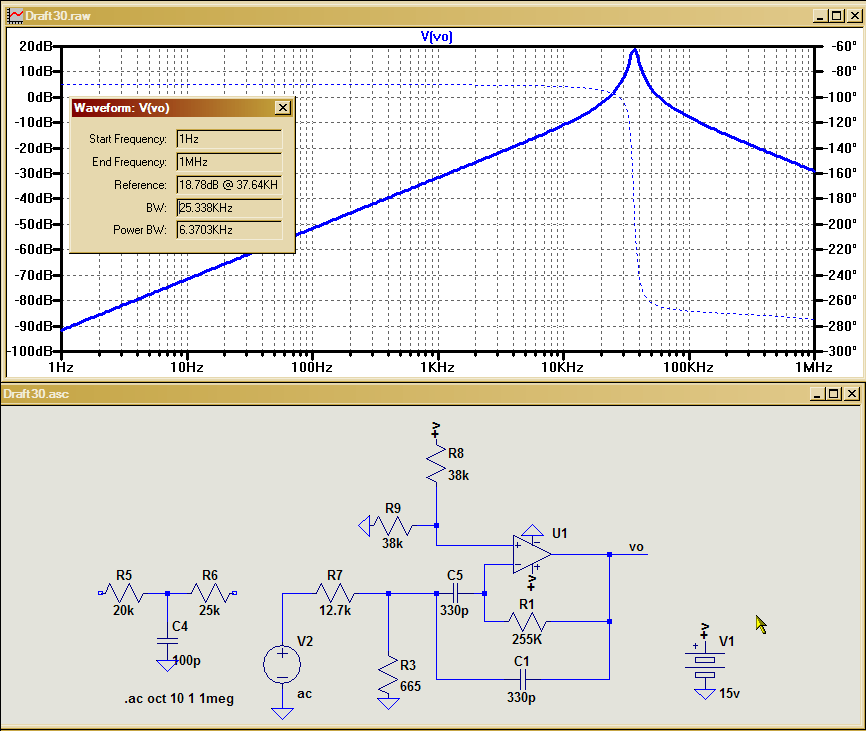
Task: Click the ground symbol below V2
Action: pos(282,713)
